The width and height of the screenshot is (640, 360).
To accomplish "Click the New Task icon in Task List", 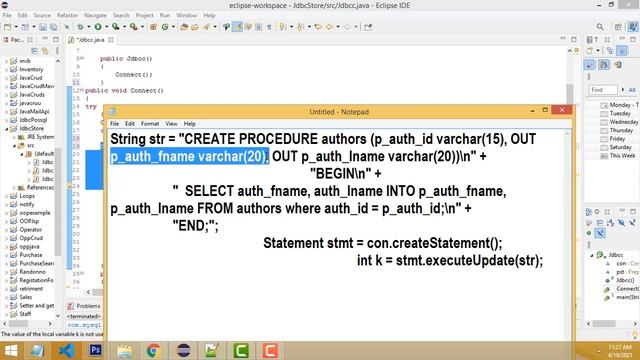I will pyautogui.click(x=590, y=51).
